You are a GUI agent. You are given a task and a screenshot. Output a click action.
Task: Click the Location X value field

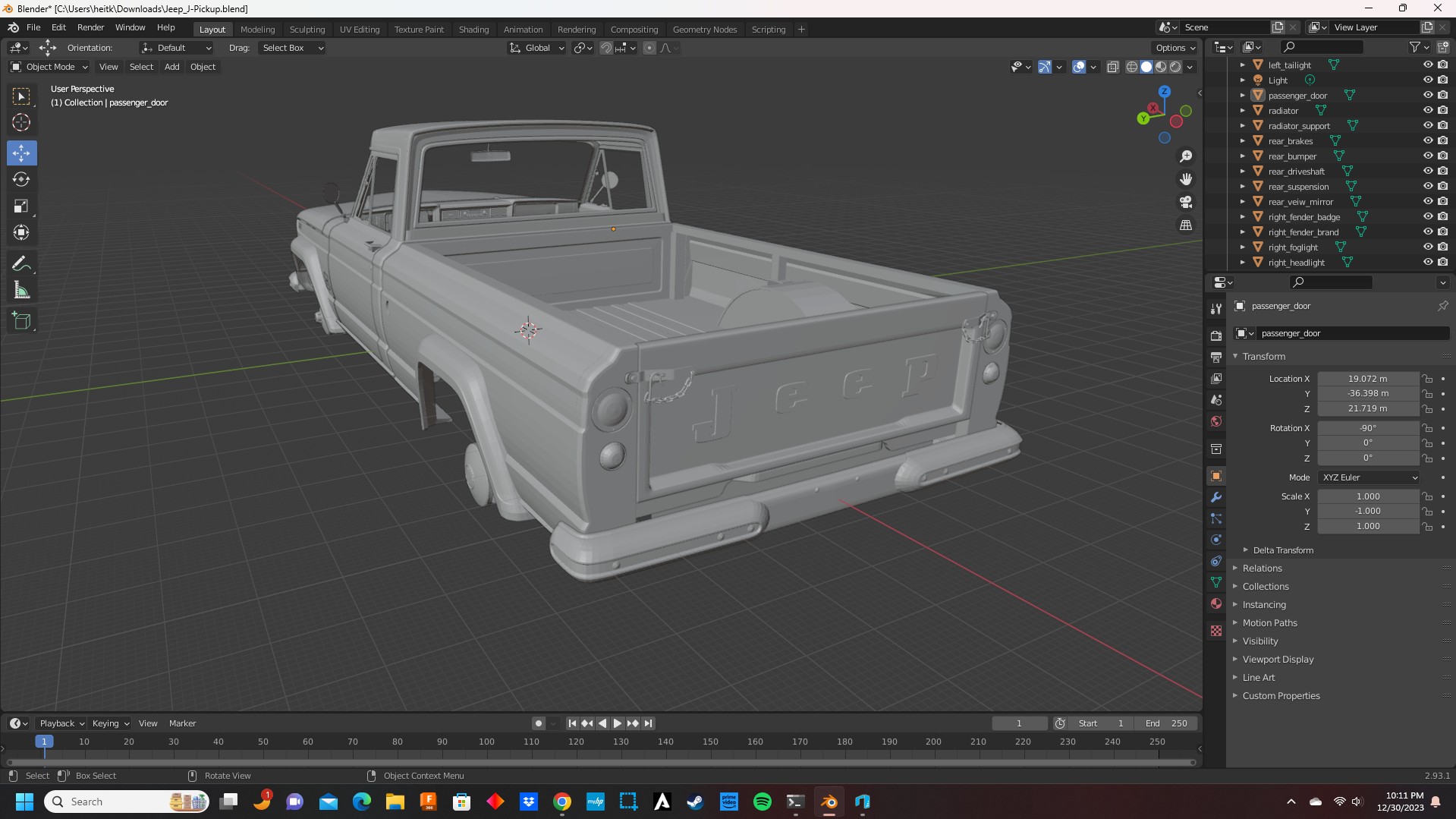point(1367,379)
